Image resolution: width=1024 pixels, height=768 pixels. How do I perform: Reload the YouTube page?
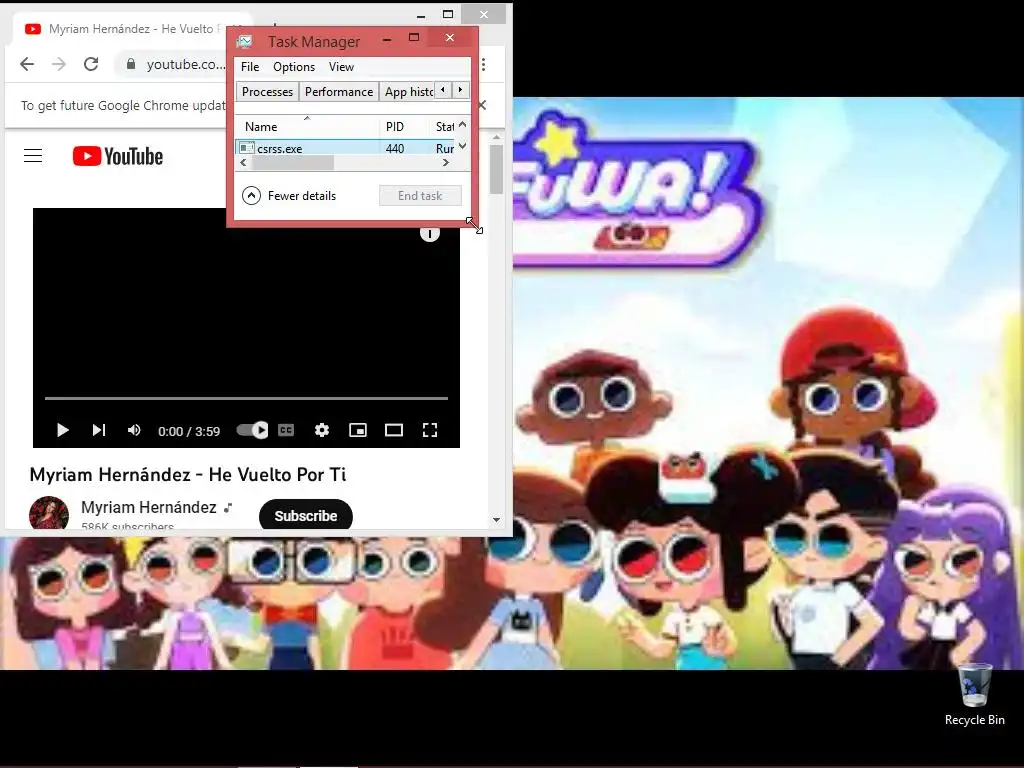click(91, 64)
